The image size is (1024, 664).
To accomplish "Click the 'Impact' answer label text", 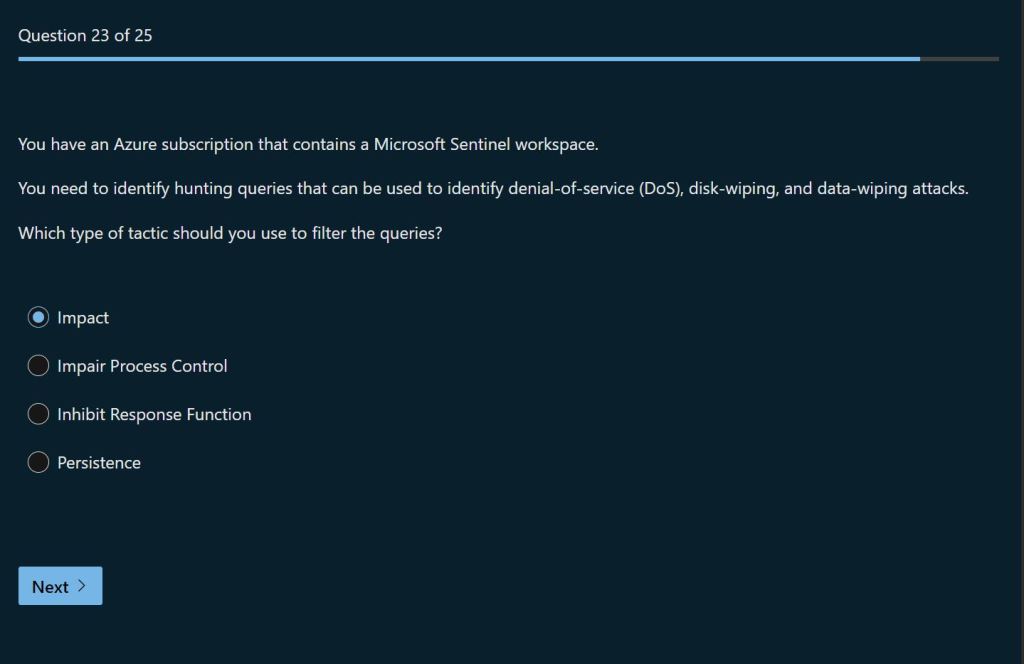I will point(83,318).
